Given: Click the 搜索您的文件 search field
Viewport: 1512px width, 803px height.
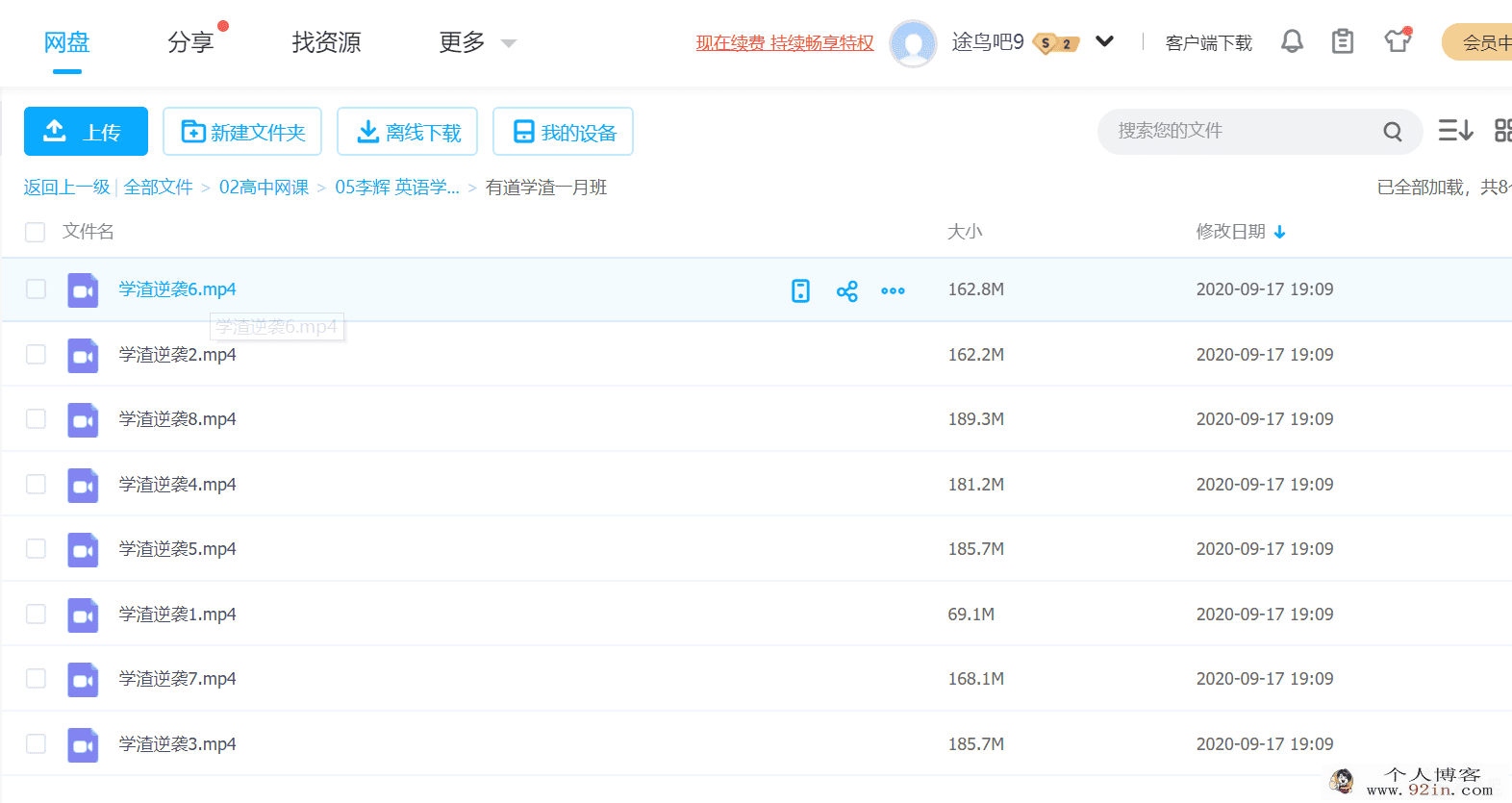Looking at the screenshot, I should point(1260,131).
